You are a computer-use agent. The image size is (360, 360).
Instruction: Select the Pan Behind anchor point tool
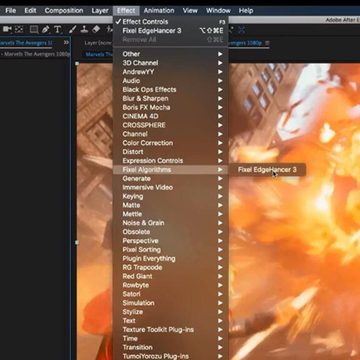(19, 30)
